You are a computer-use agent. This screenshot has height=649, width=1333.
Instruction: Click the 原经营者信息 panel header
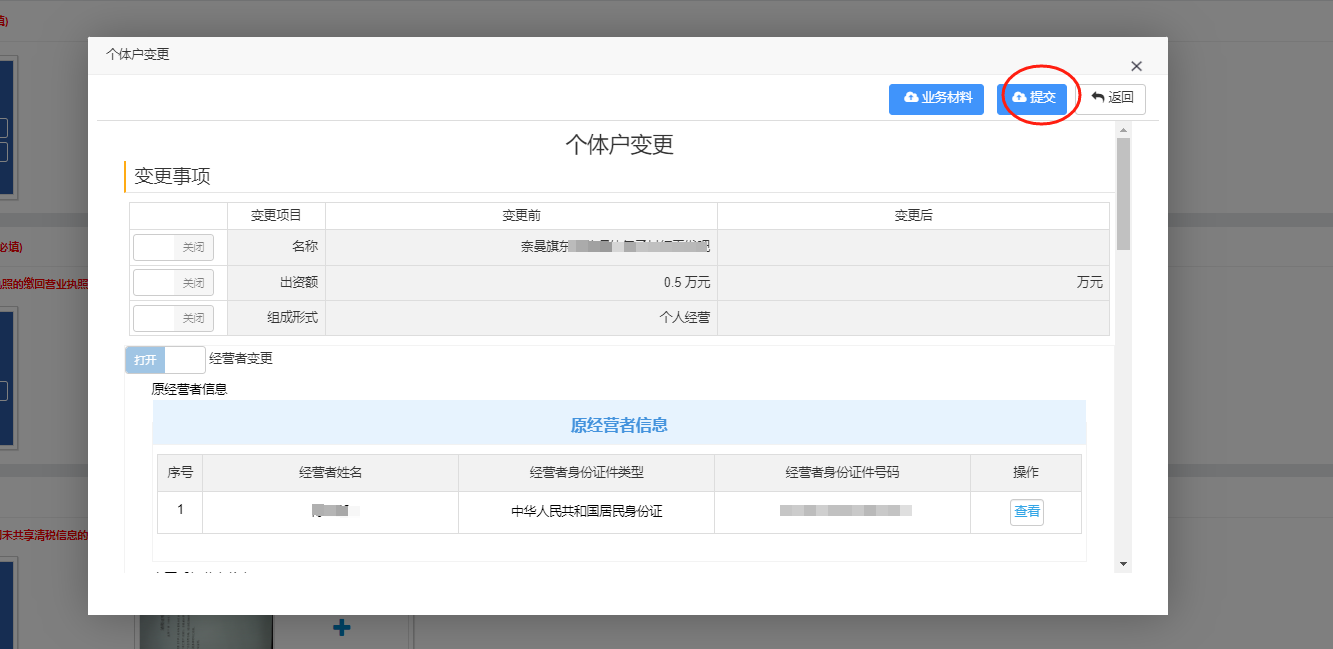coord(618,425)
